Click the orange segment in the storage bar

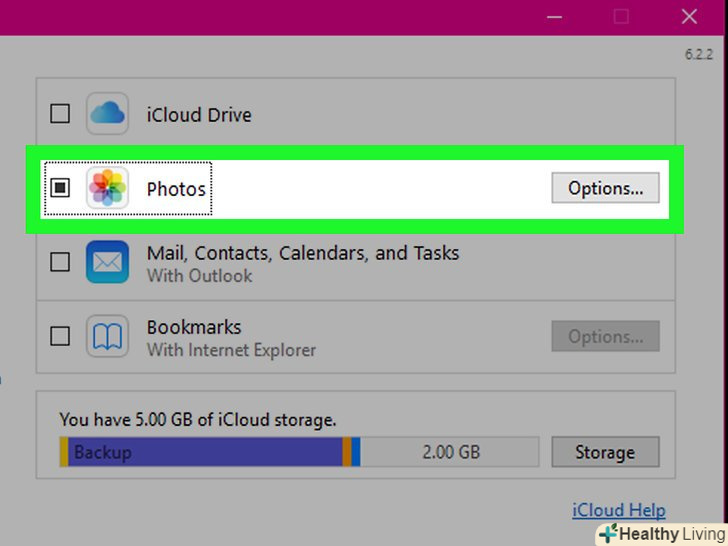[347, 452]
